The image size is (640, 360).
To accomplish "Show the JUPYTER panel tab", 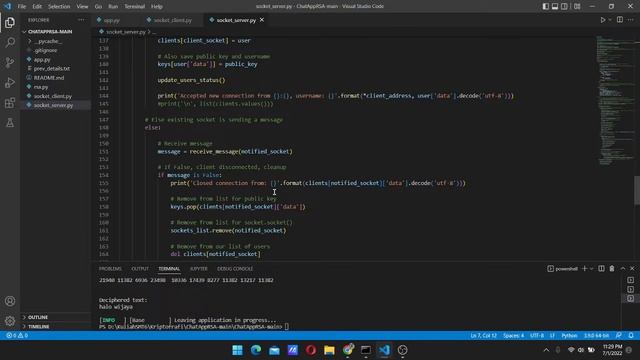I will click(x=199, y=269).
